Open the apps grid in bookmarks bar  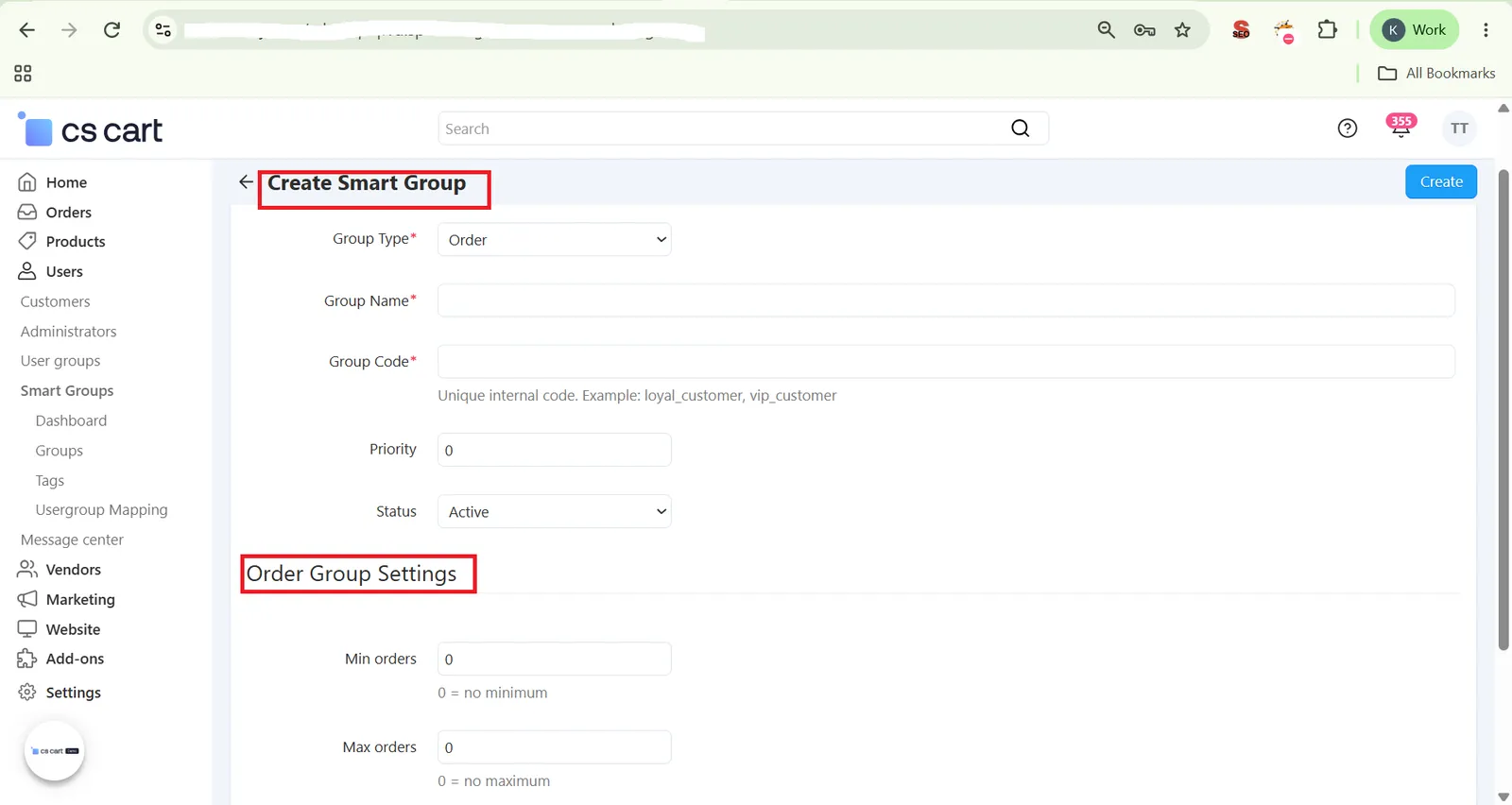pos(23,73)
